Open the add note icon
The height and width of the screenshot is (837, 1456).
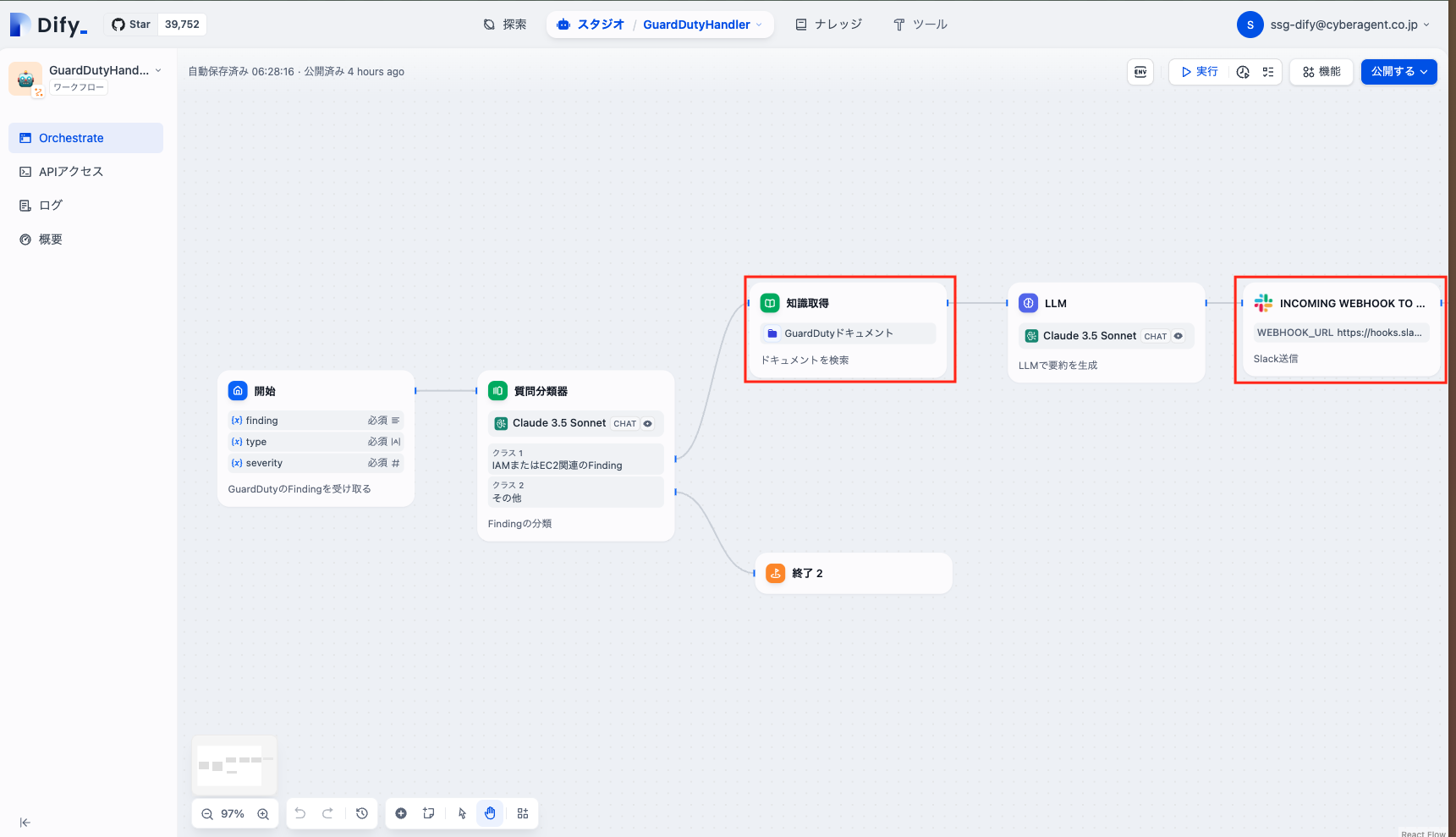[428, 813]
